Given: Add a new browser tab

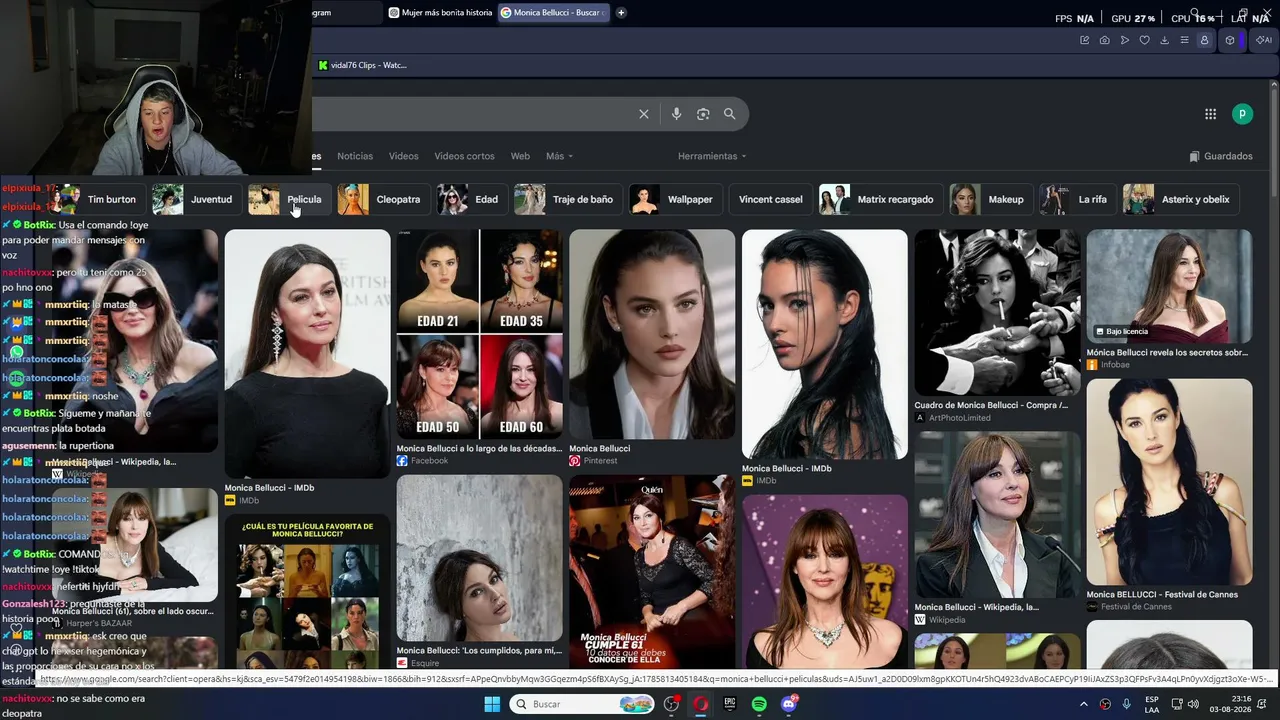Looking at the screenshot, I should pos(621,13).
